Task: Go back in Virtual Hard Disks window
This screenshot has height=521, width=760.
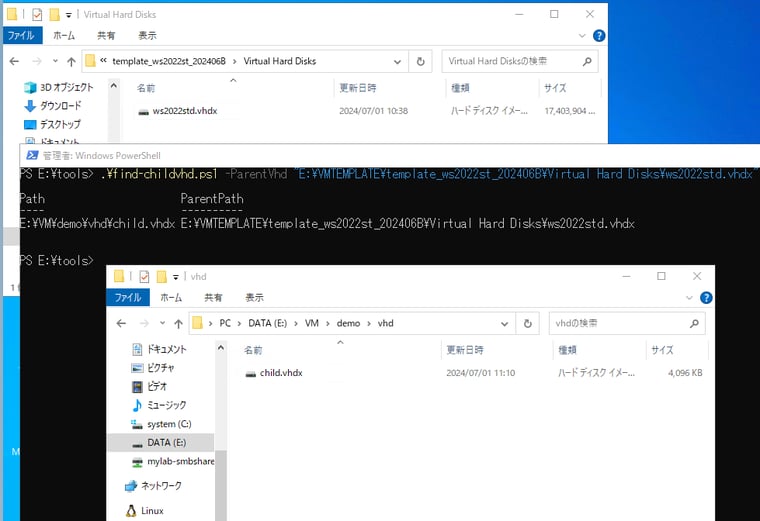Action: [x=14, y=62]
